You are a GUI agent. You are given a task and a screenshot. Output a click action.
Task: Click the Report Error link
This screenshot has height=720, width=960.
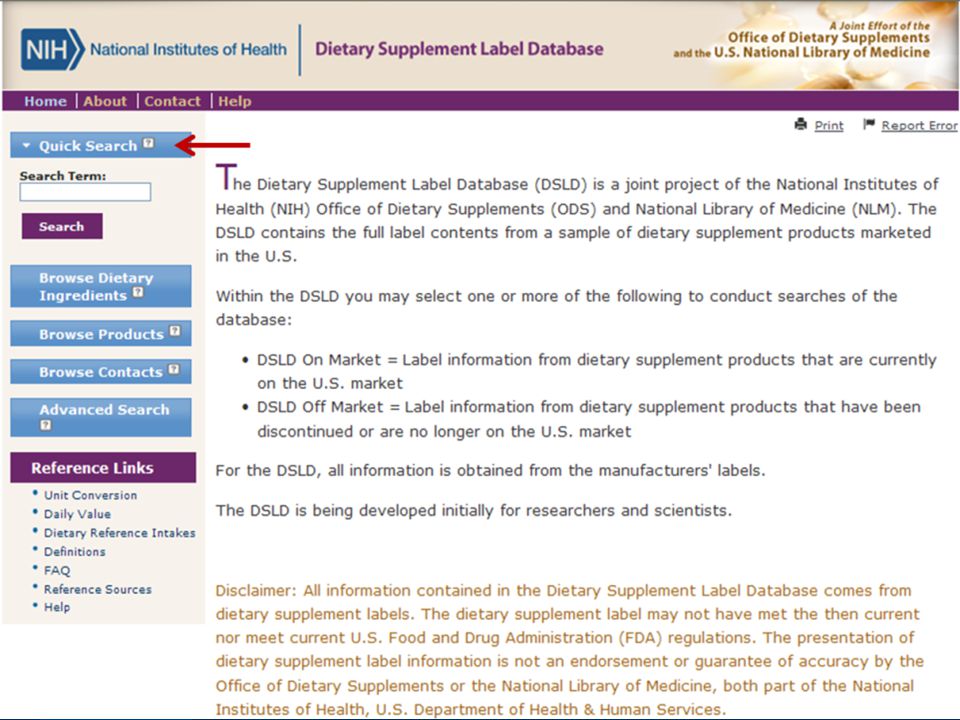coord(919,126)
